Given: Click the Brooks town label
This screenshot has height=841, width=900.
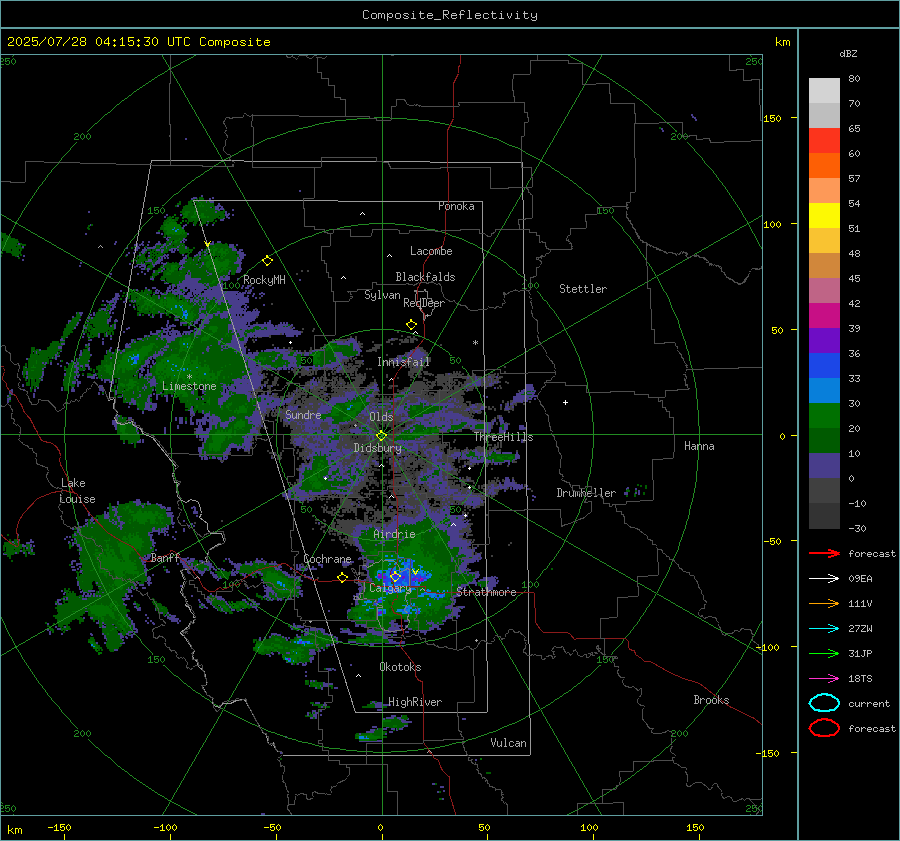Looking at the screenshot, I should point(711,700).
